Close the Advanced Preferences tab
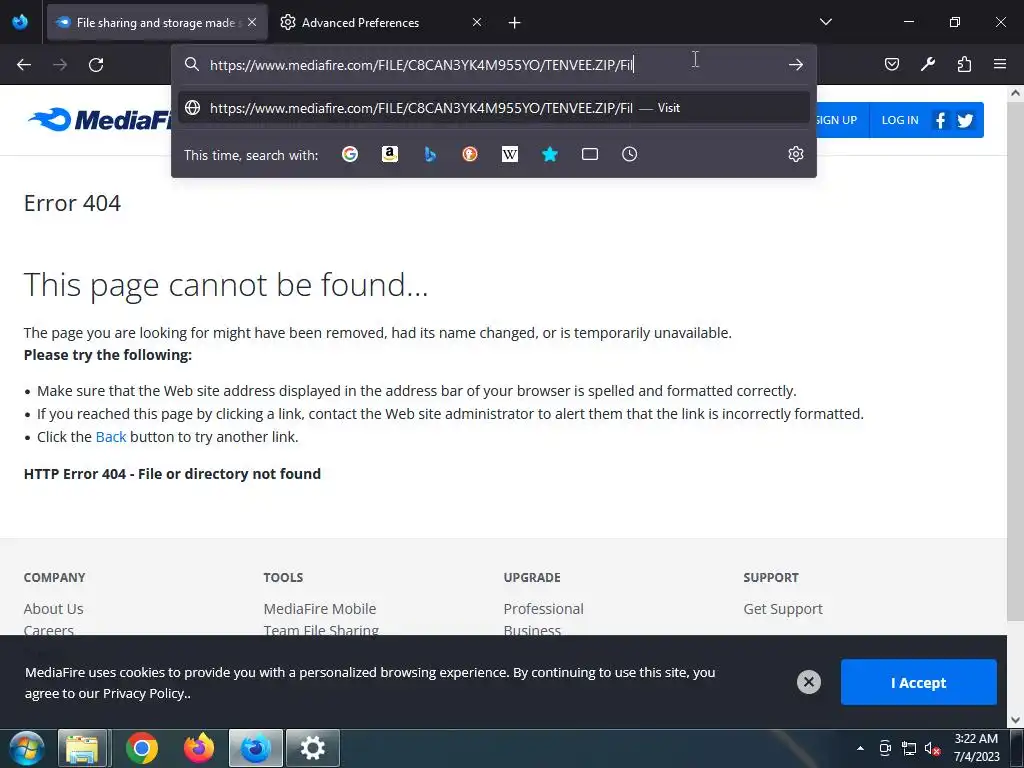The height and width of the screenshot is (768, 1024). click(x=477, y=22)
